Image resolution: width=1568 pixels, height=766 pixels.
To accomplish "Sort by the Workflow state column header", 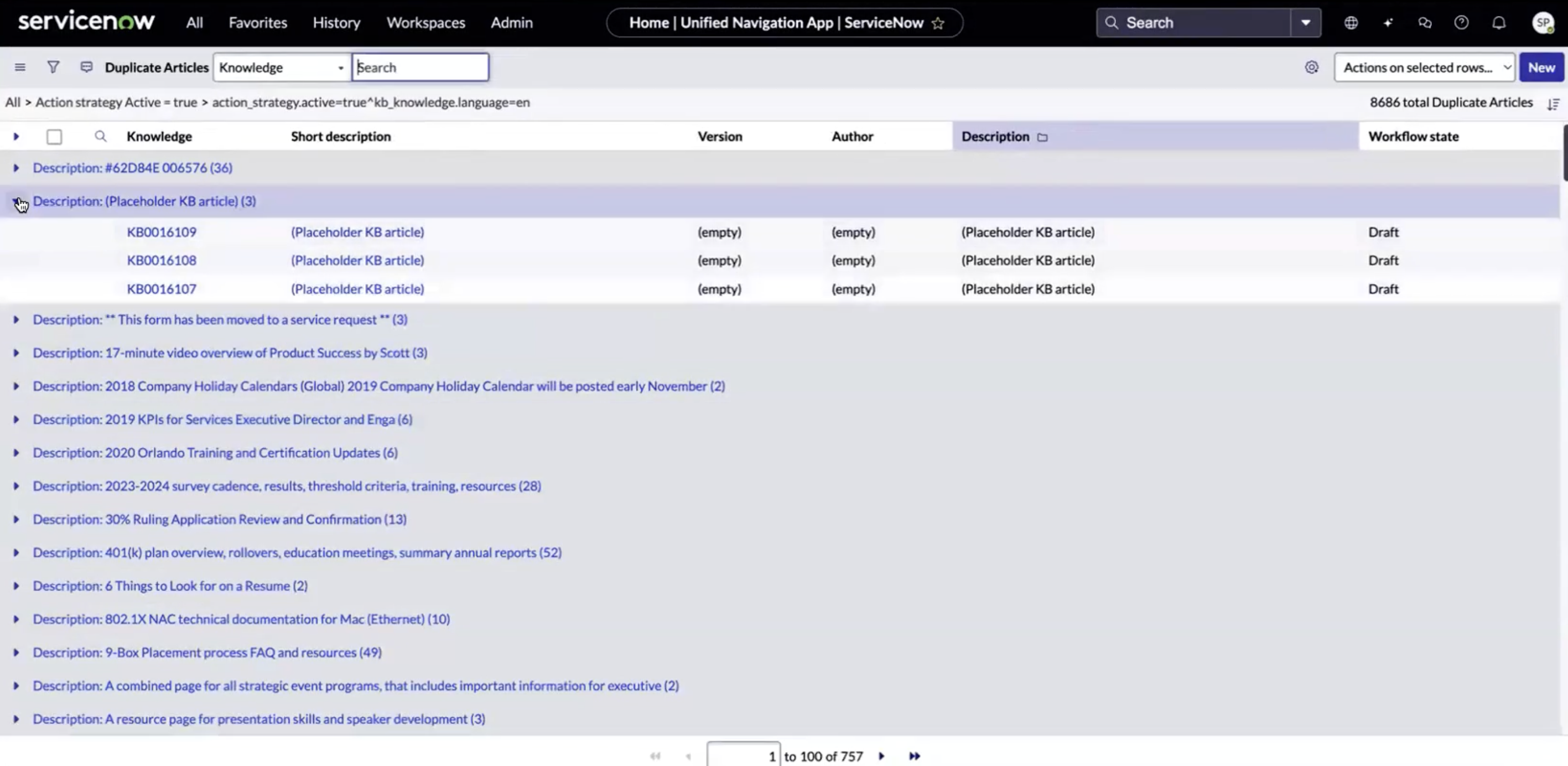I will pos(1414,136).
